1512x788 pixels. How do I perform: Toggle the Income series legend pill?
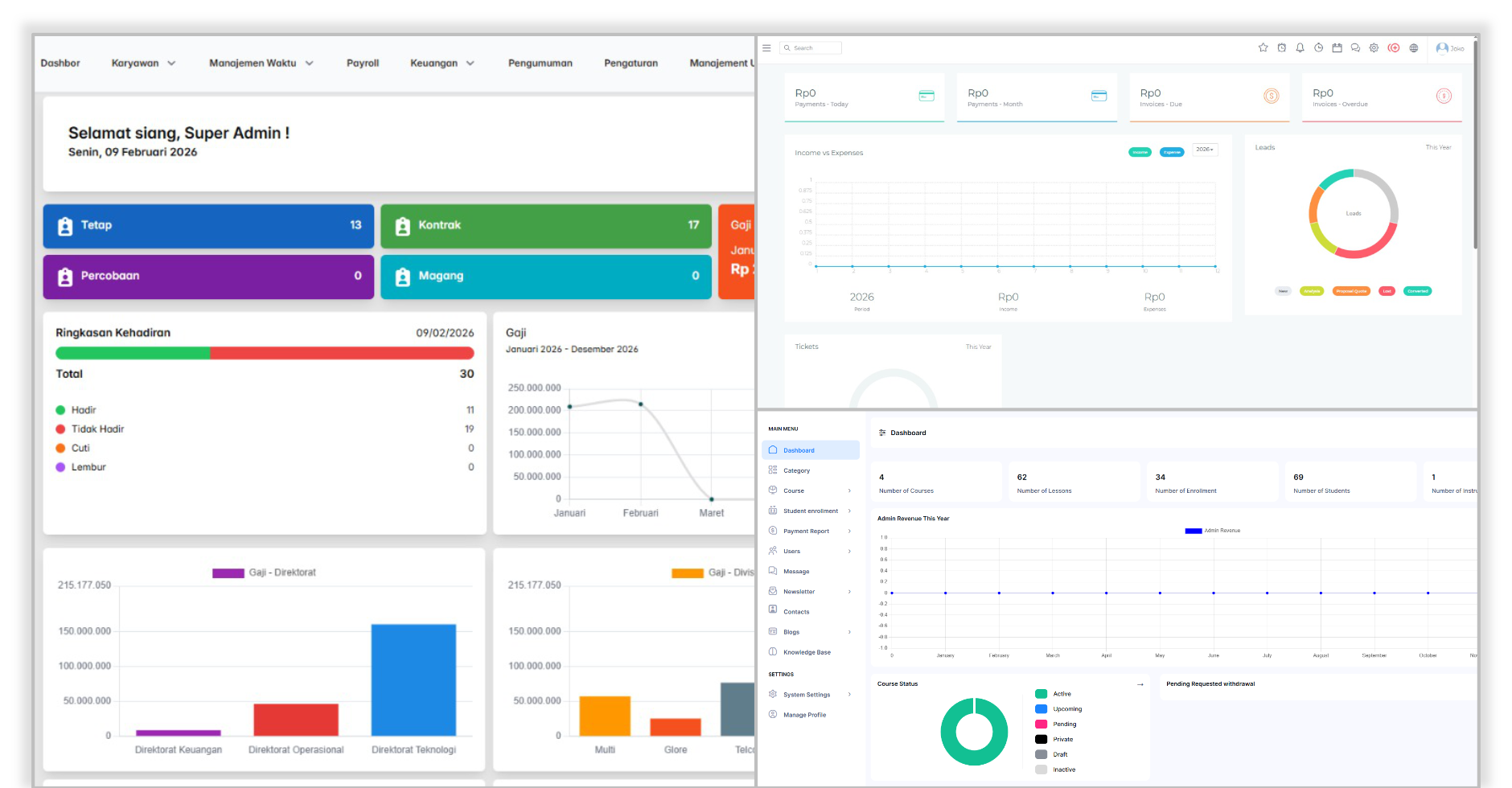pyautogui.click(x=1140, y=152)
